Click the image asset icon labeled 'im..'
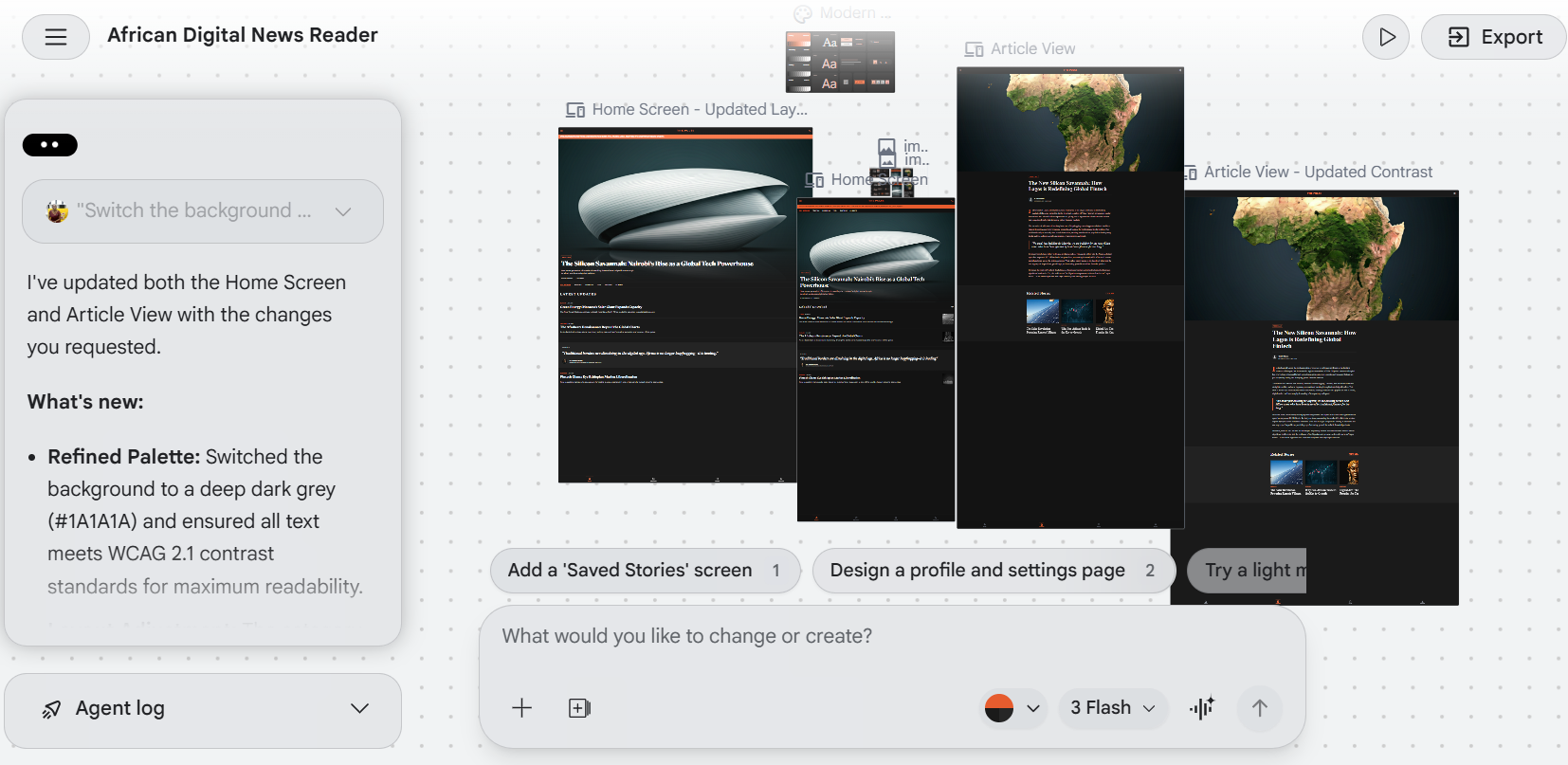Viewport: 1568px width, 765px height. click(x=886, y=148)
